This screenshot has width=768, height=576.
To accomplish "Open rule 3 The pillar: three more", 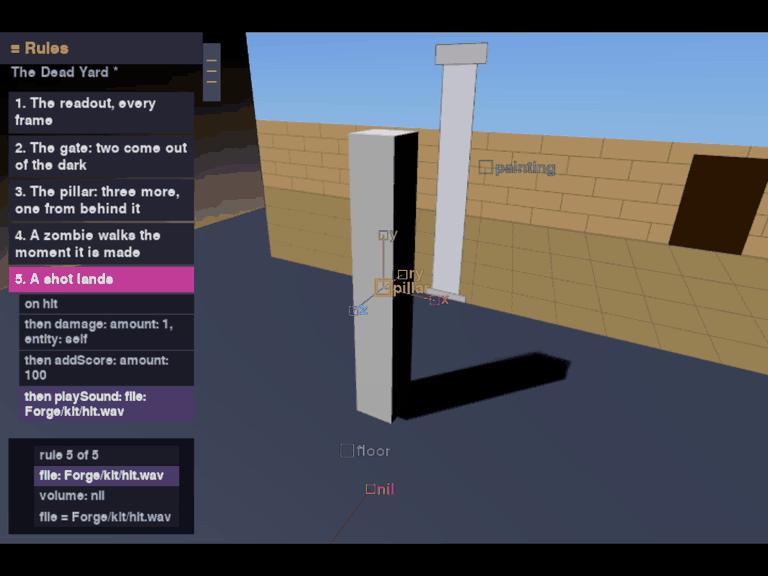I will click(x=101, y=200).
